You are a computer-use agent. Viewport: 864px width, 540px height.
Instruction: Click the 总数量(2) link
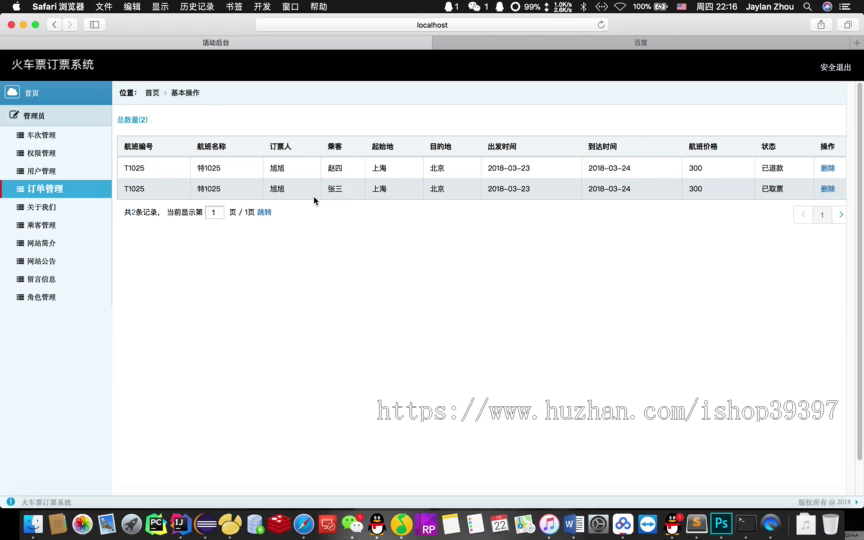[x=132, y=120]
